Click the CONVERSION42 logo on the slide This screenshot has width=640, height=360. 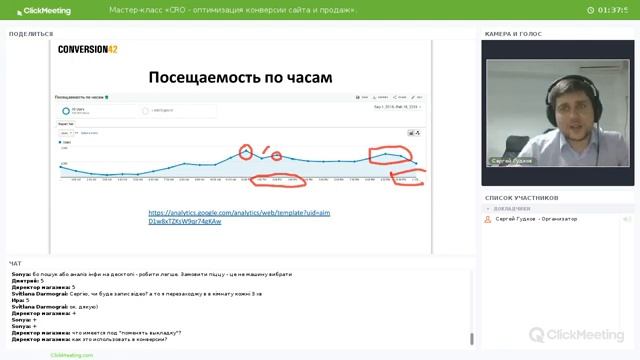click(x=87, y=49)
